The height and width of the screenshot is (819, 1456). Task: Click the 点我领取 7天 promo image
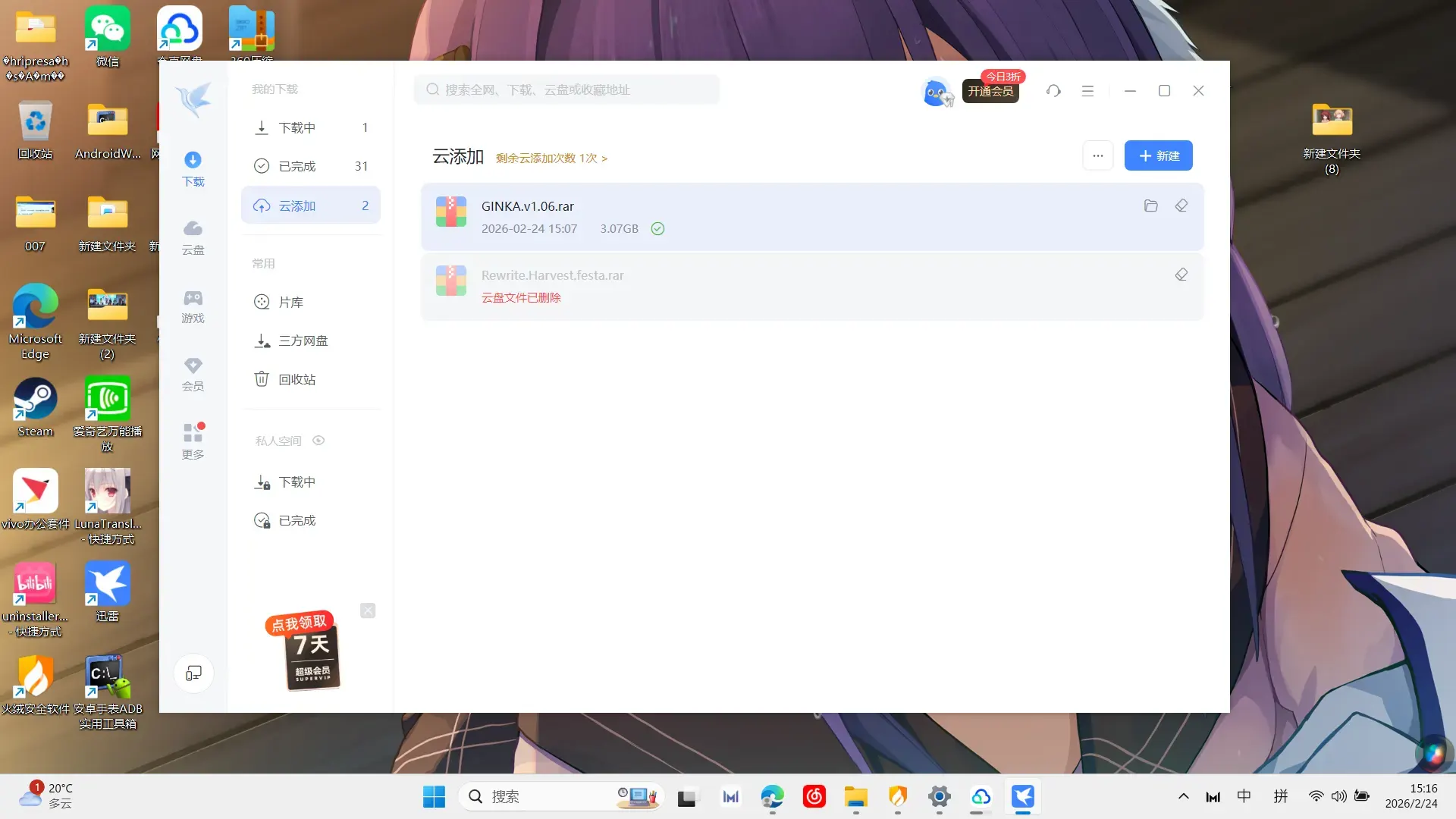click(x=304, y=650)
